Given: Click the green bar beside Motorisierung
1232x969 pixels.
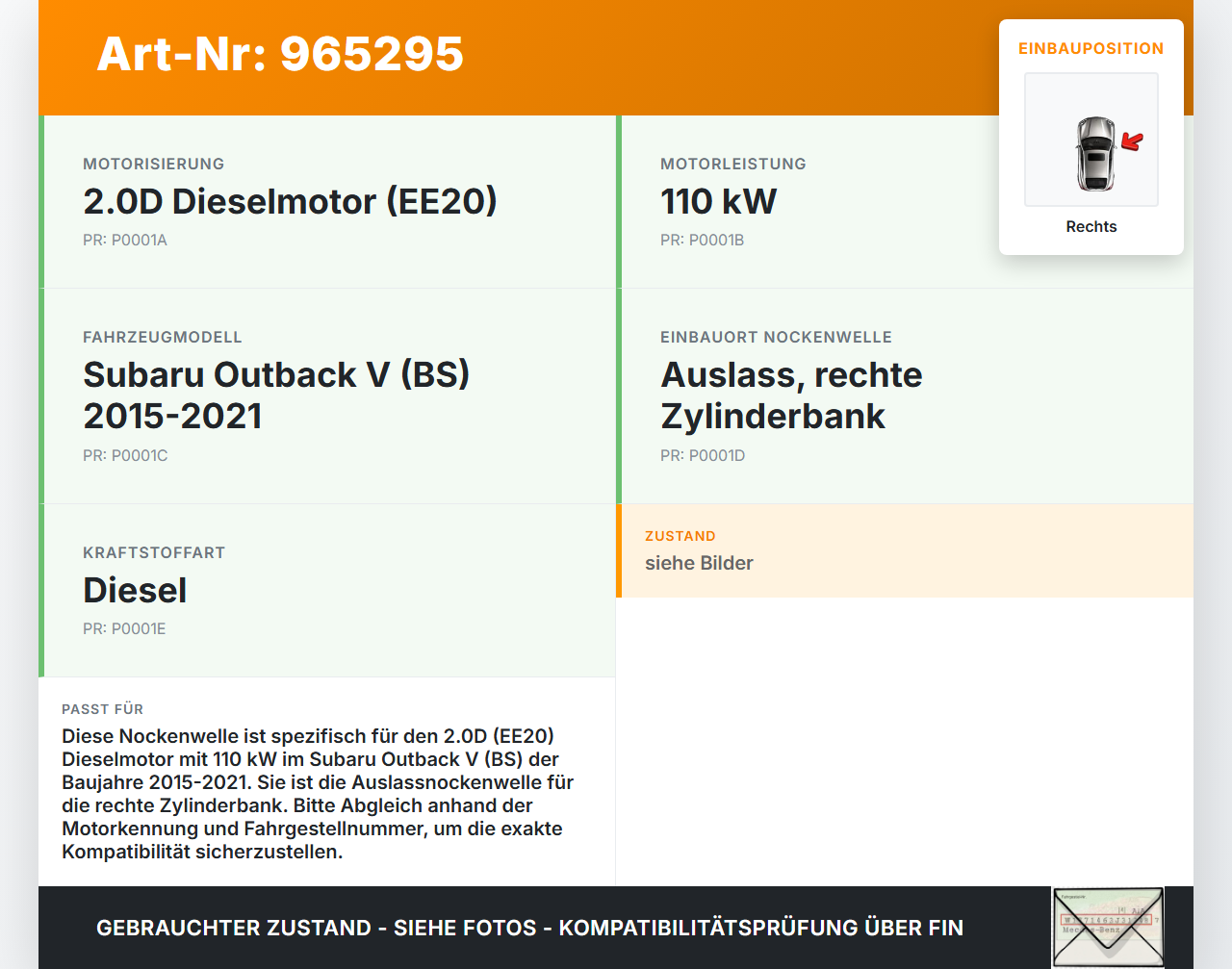Looking at the screenshot, I should [x=39, y=202].
